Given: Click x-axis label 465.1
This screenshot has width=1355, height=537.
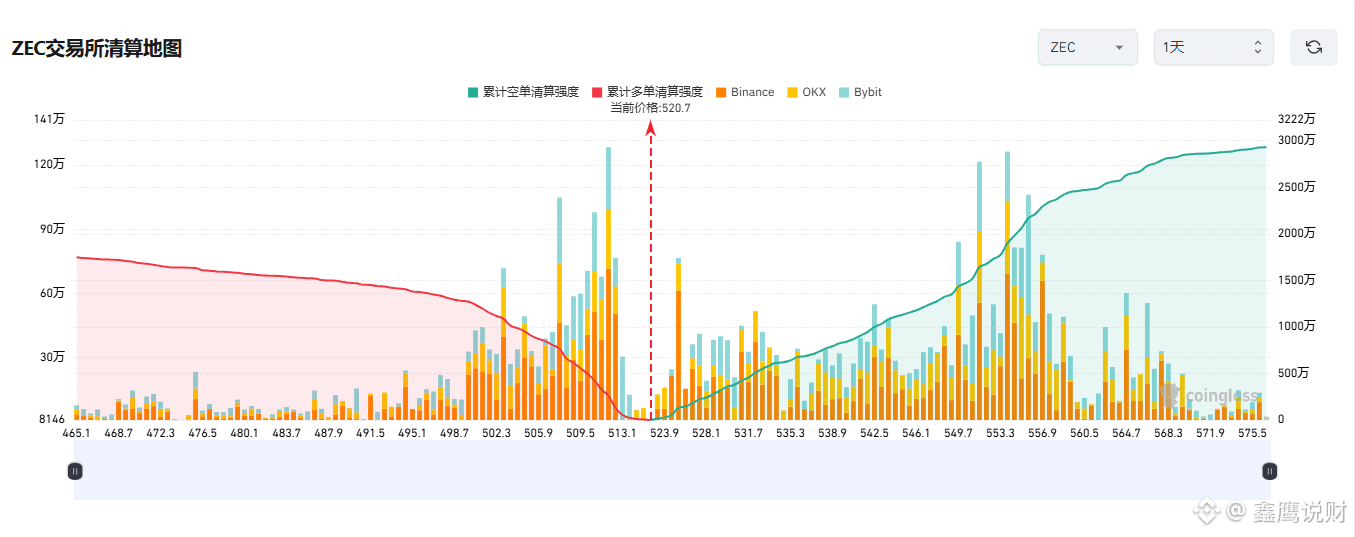Looking at the screenshot, I should (76, 433).
